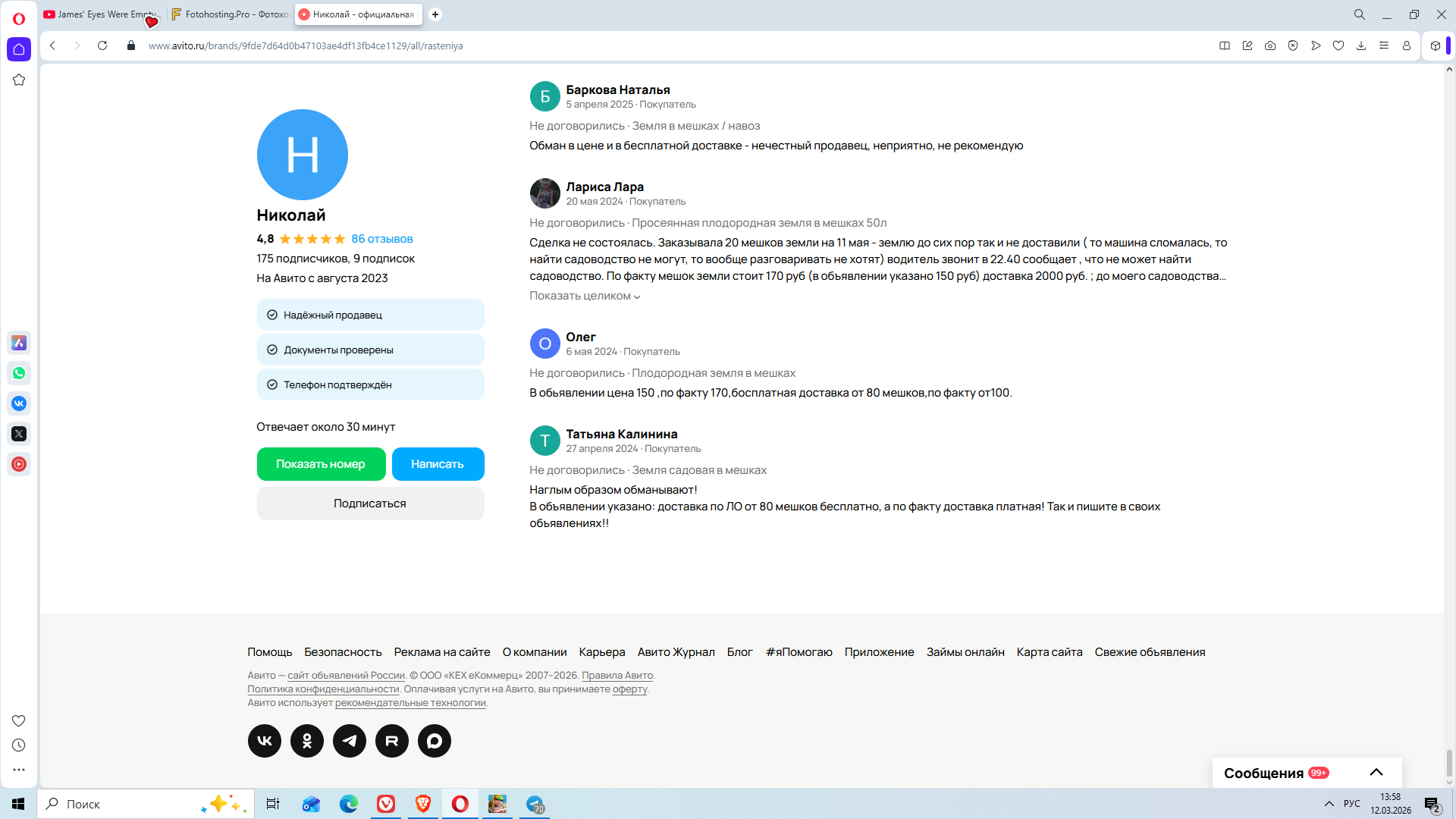Switch to James' Eyes Were Empty tab
The image size is (1456, 819).
[x=101, y=14]
